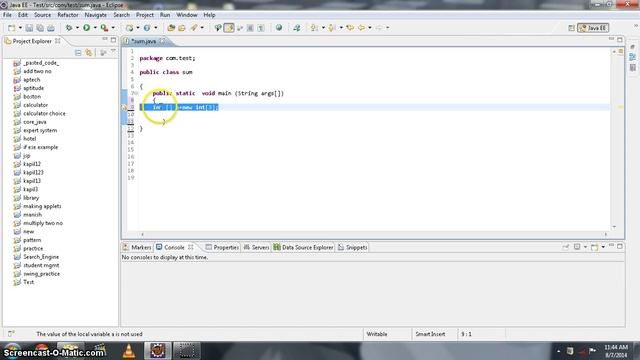Image resolution: width=640 pixels, height=360 pixels.
Task: Toggle the Pin Console button
Action: [x=565, y=247]
